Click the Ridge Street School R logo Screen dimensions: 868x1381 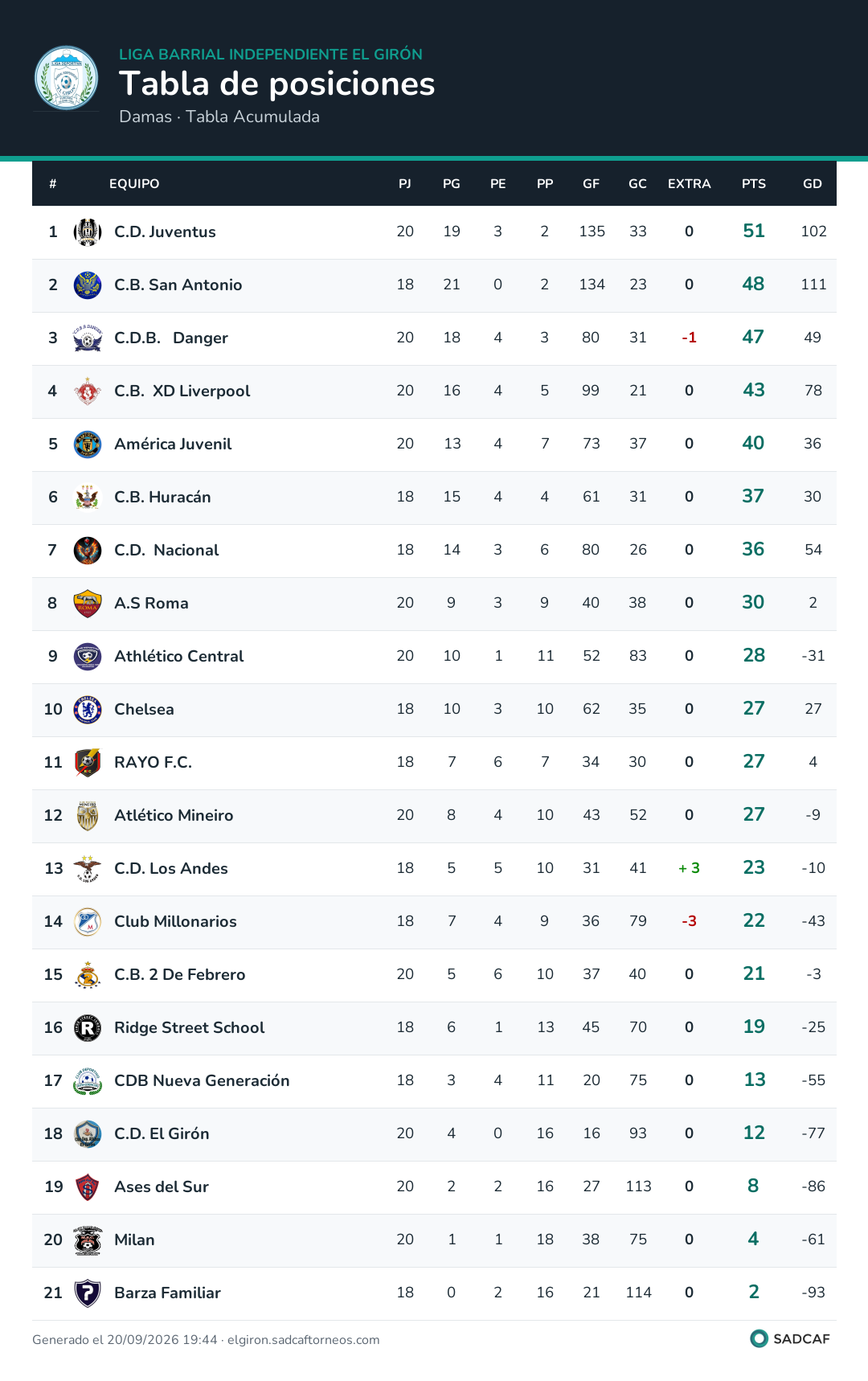tap(88, 1028)
